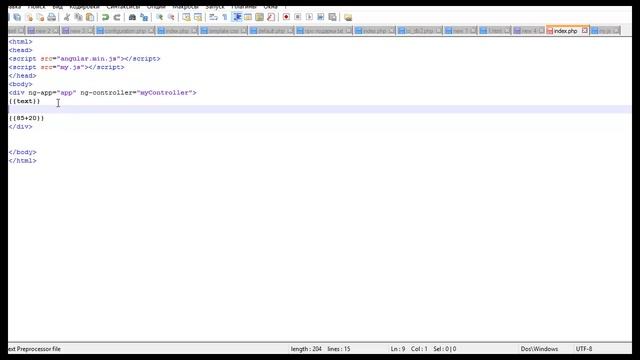Screen dimensions: 640x360
Task: Click the </div> closing tag
Action: [20, 127]
